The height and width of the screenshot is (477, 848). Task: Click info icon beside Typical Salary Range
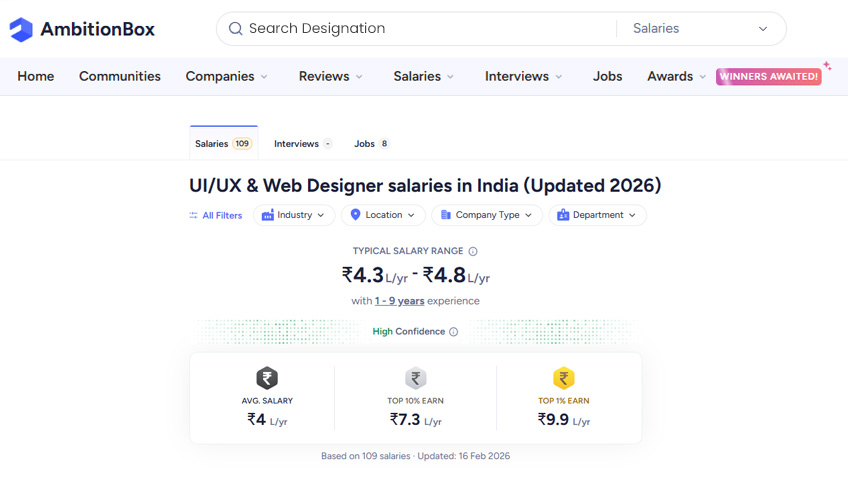(x=473, y=251)
